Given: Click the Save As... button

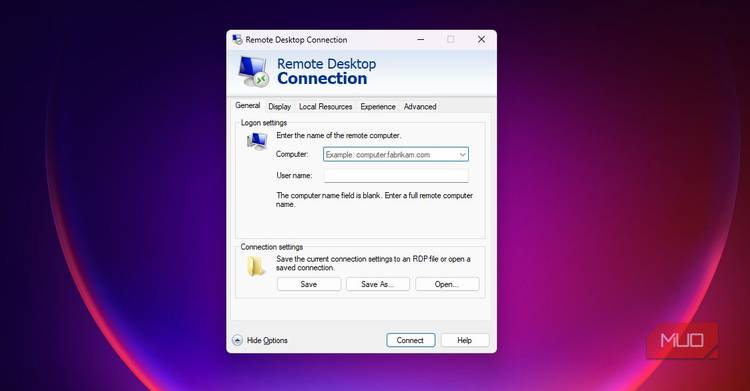Looking at the screenshot, I should (x=378, y=284).
